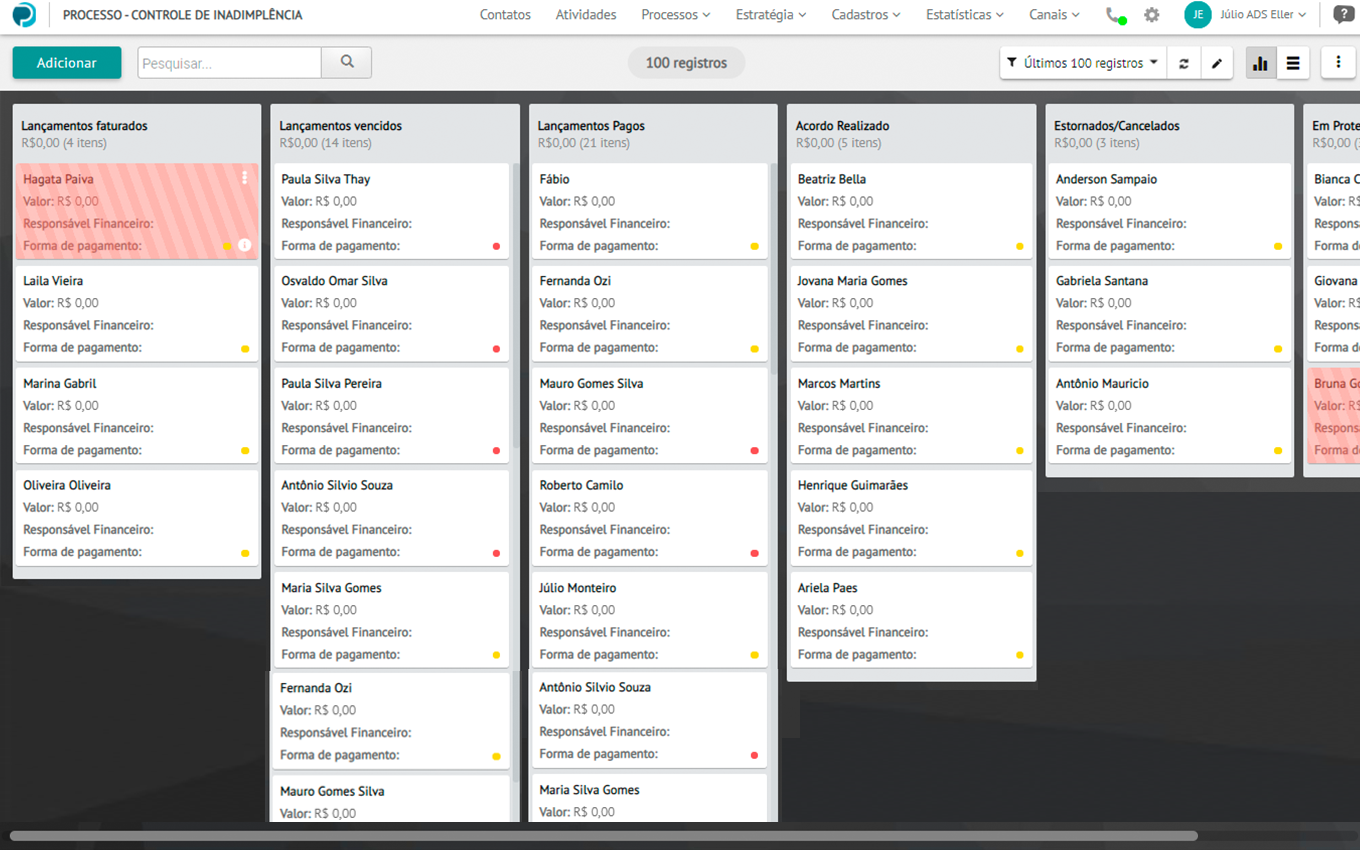Expand the Júlio ADS Eller user menu
Image resolution: width=1360 pixels, height=850 pixels.
[1263, 15]
